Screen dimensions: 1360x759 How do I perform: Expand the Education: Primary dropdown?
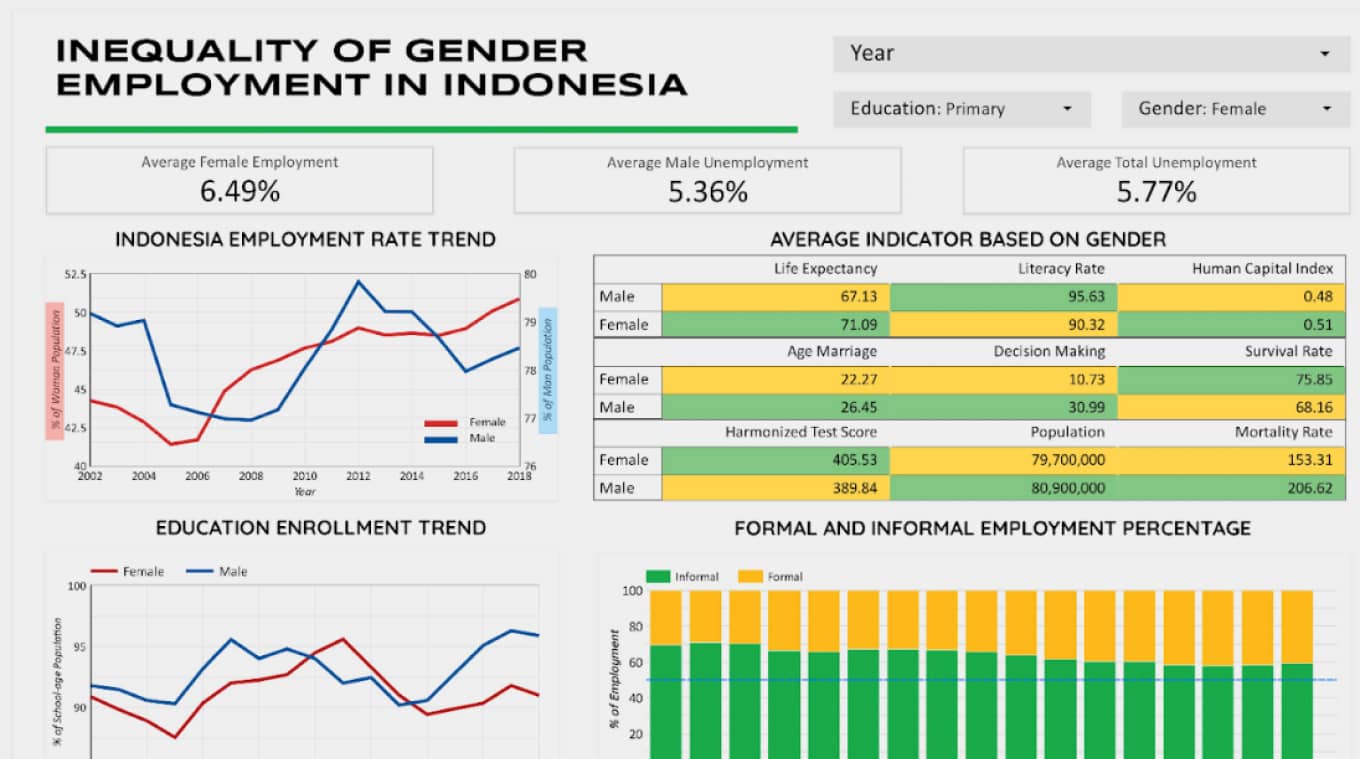[x=962, y=109]
